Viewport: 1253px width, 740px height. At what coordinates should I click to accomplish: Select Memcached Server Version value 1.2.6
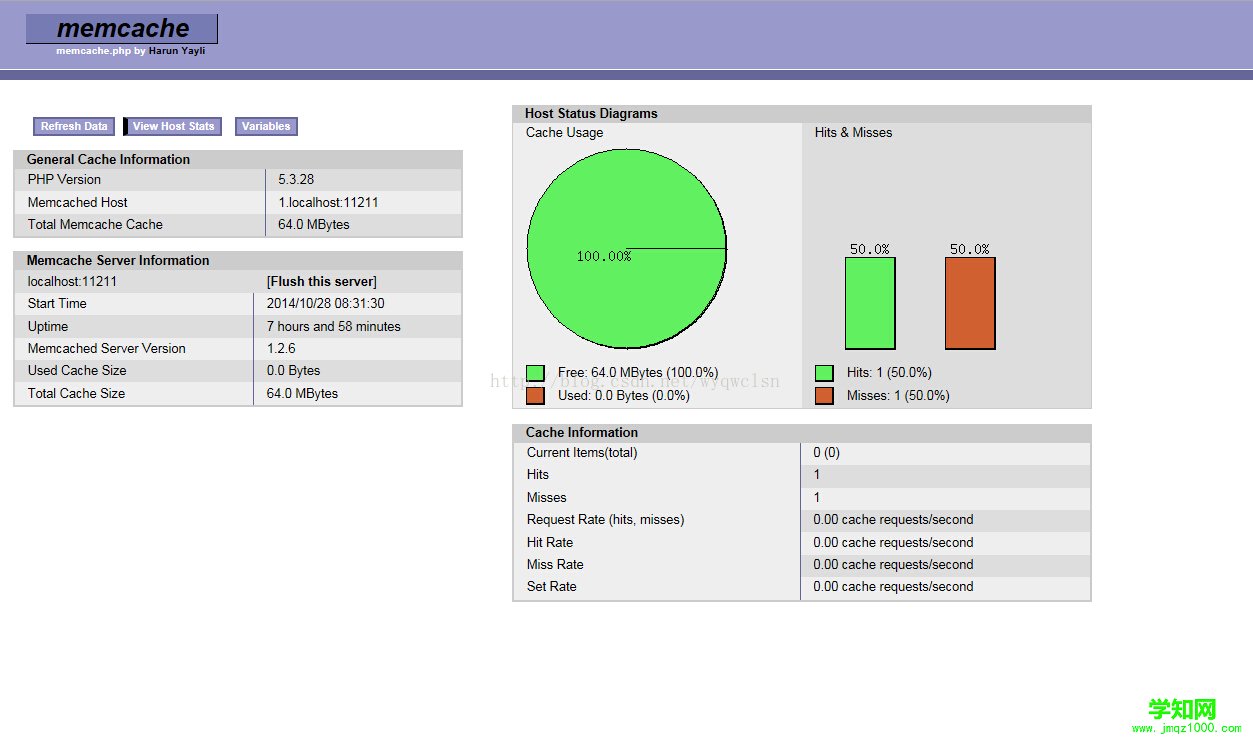coord(281,349)
